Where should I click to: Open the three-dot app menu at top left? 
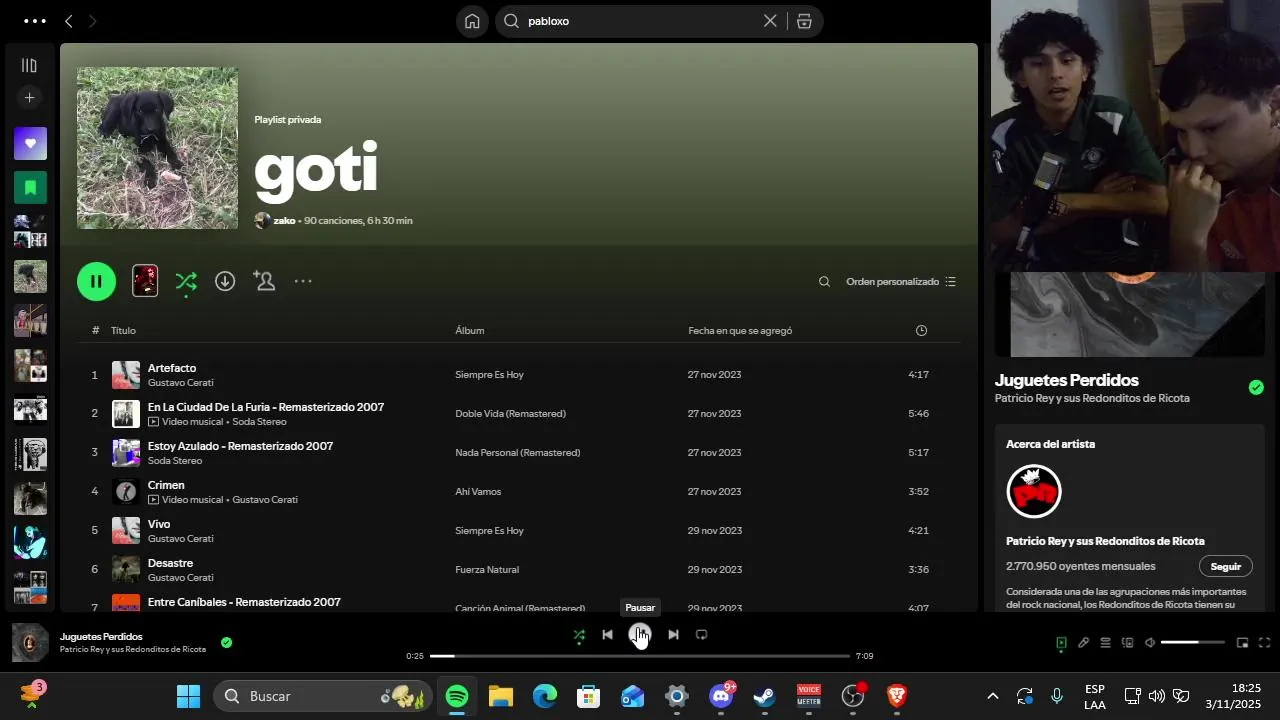[34, 21]
